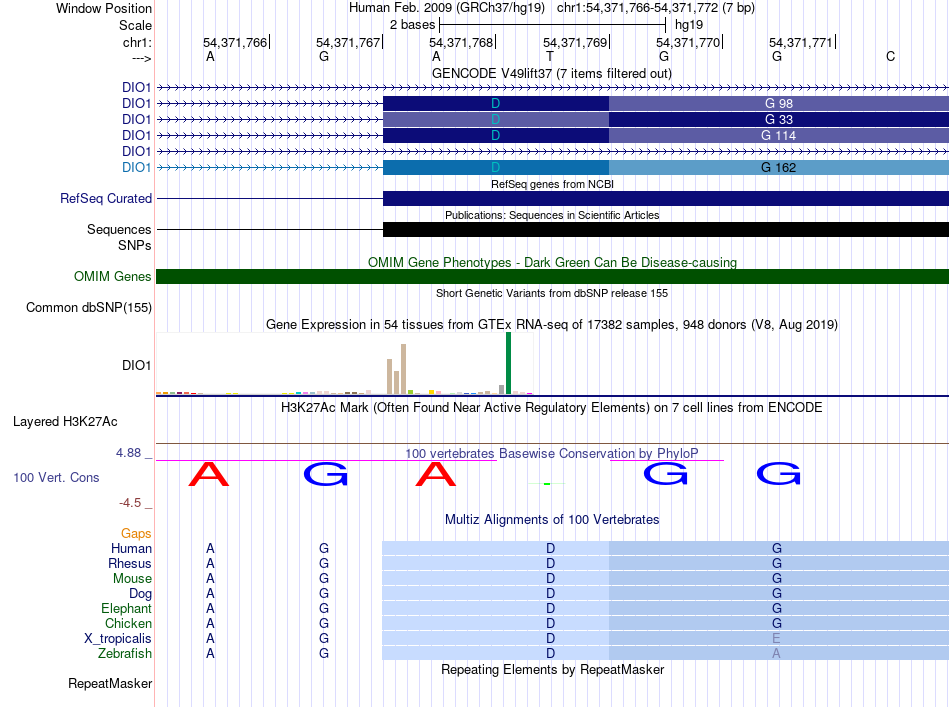Click the 'RefSeq genes from NCBI' track title
Screen dimensions: 950x707
point(552,184)
